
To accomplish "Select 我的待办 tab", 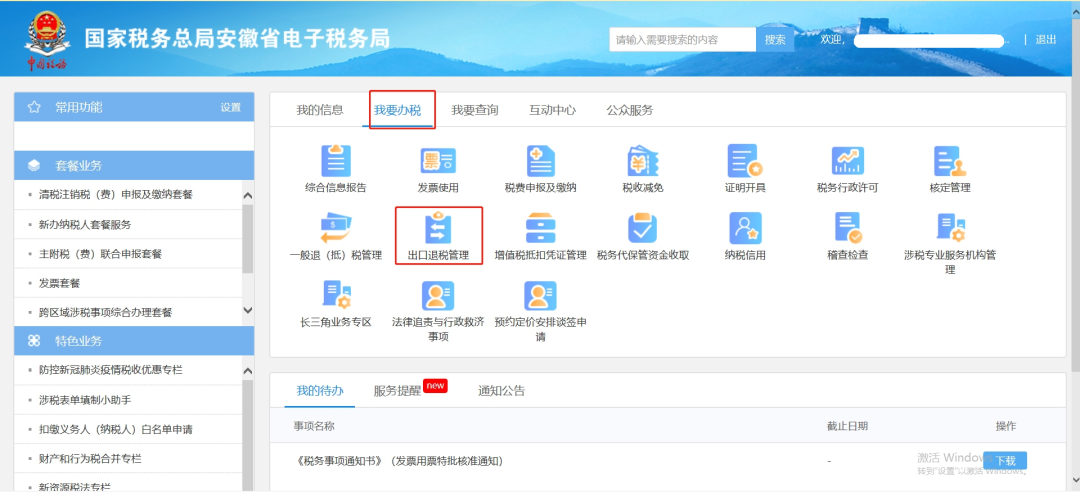I will [320, 391].
